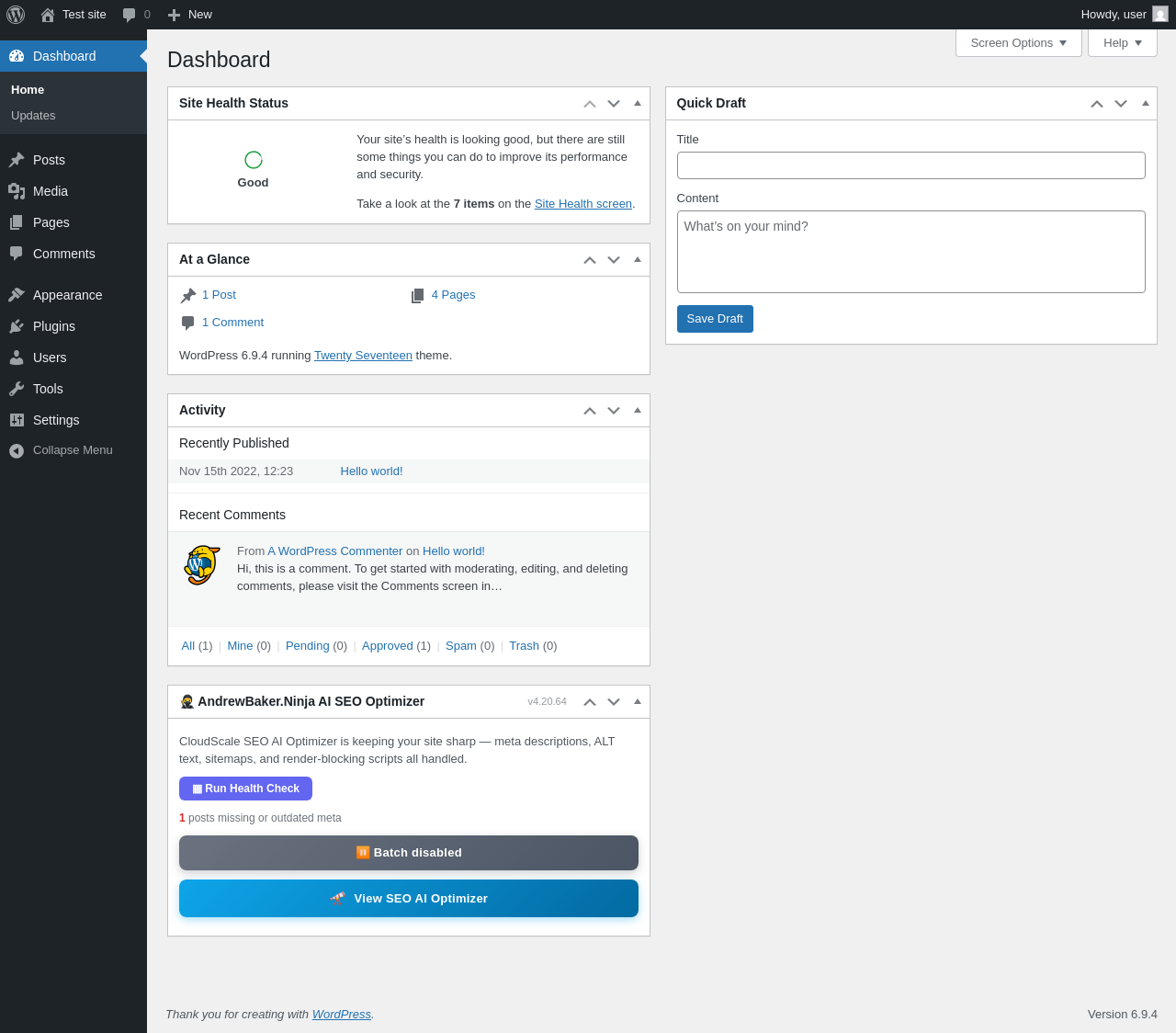The image size is (1176, 1033).
Task: Click the Wapuu commenter avatar
Action: pyautogui.click(x=202, y=565)
